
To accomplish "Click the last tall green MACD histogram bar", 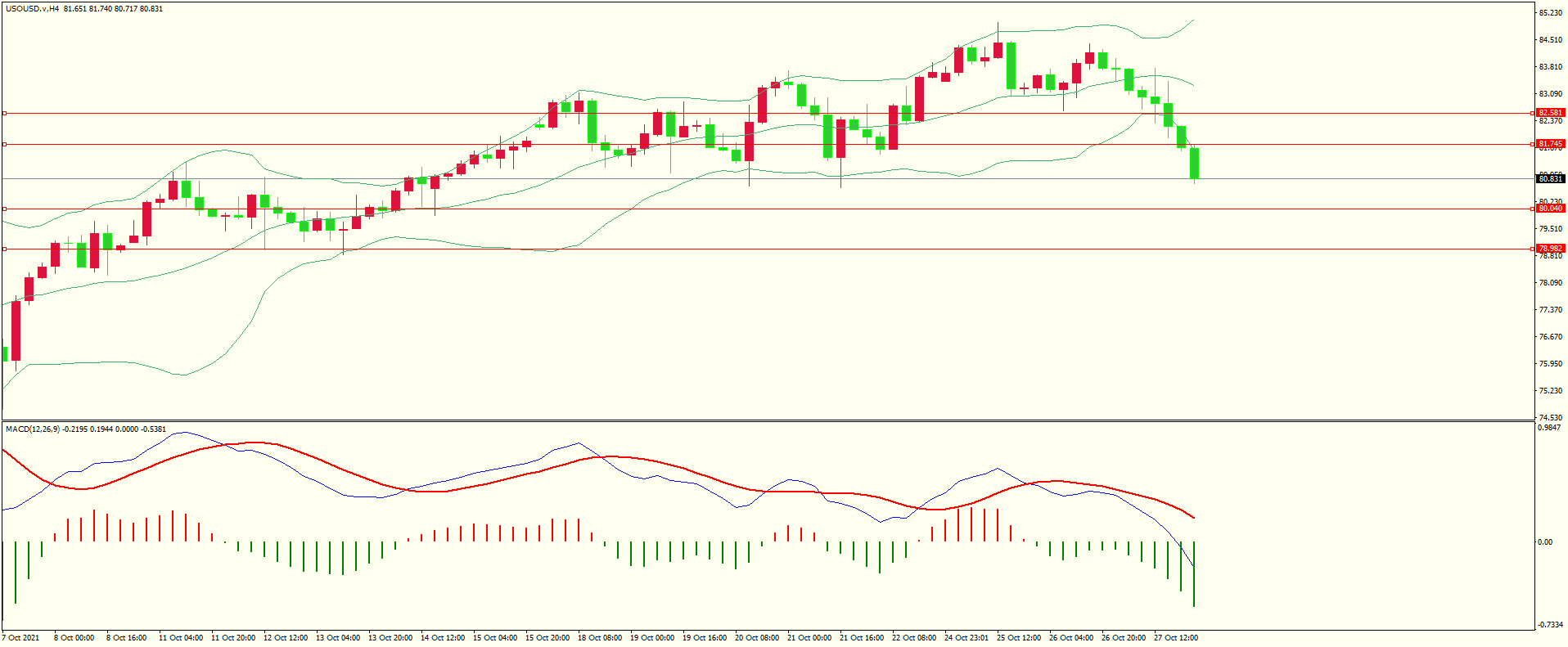I will (1194, 574).
